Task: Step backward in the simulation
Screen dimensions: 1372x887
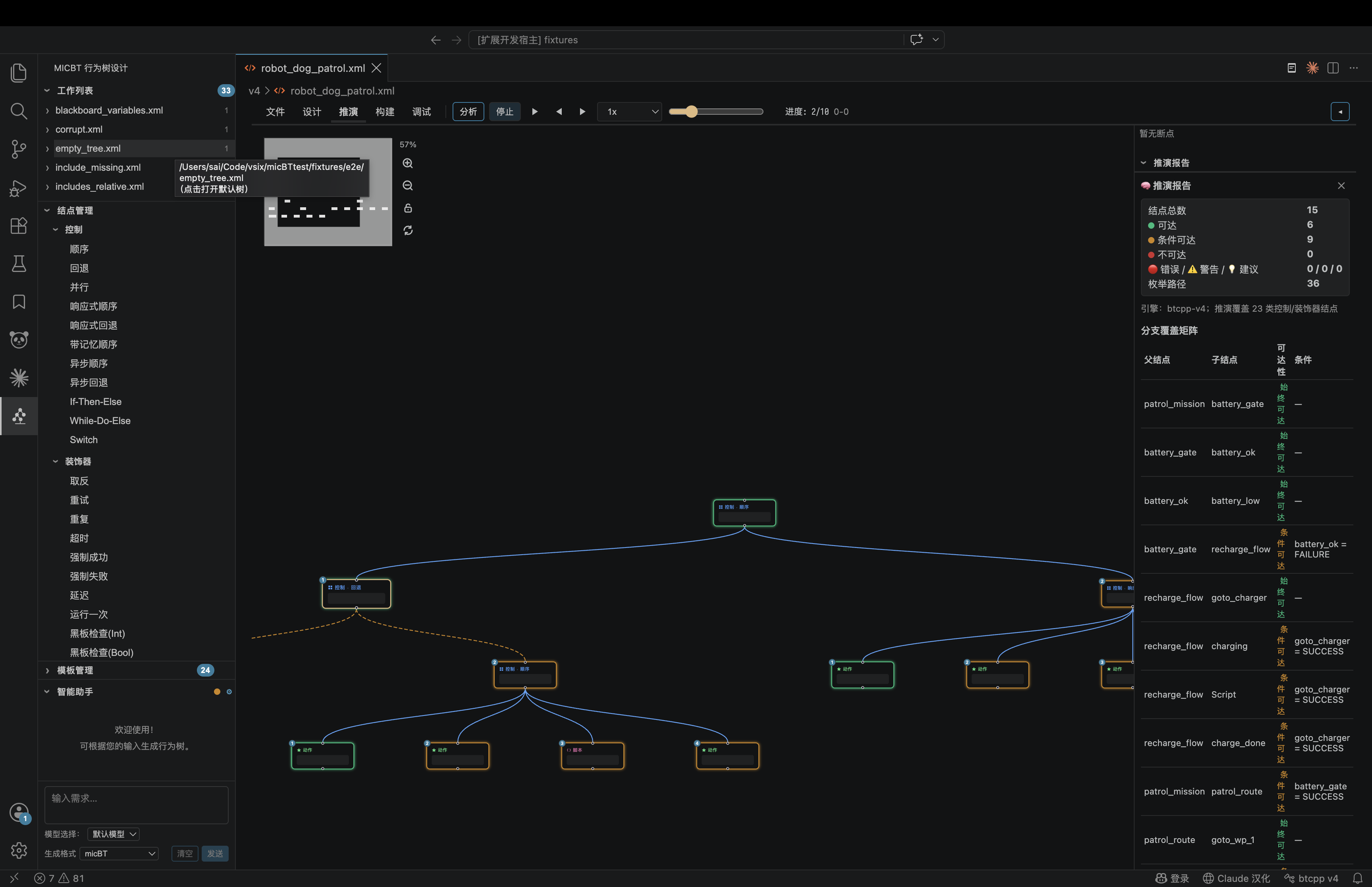Action: tap(559, 112)
